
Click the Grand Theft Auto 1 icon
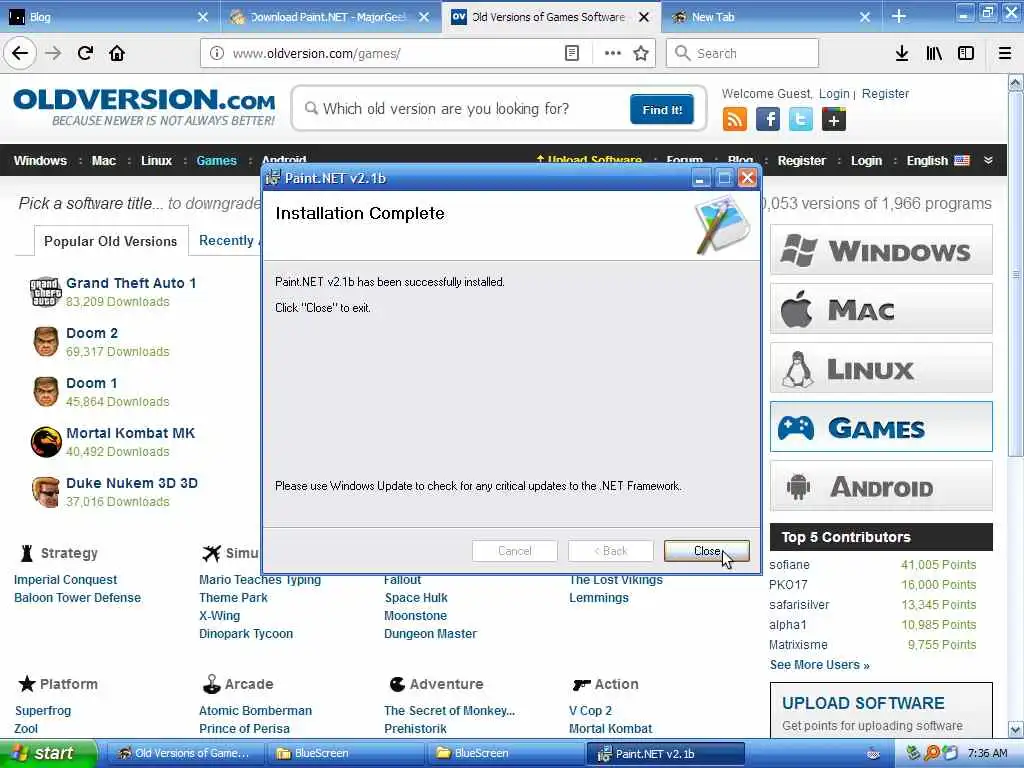click(x=46, y=291)
